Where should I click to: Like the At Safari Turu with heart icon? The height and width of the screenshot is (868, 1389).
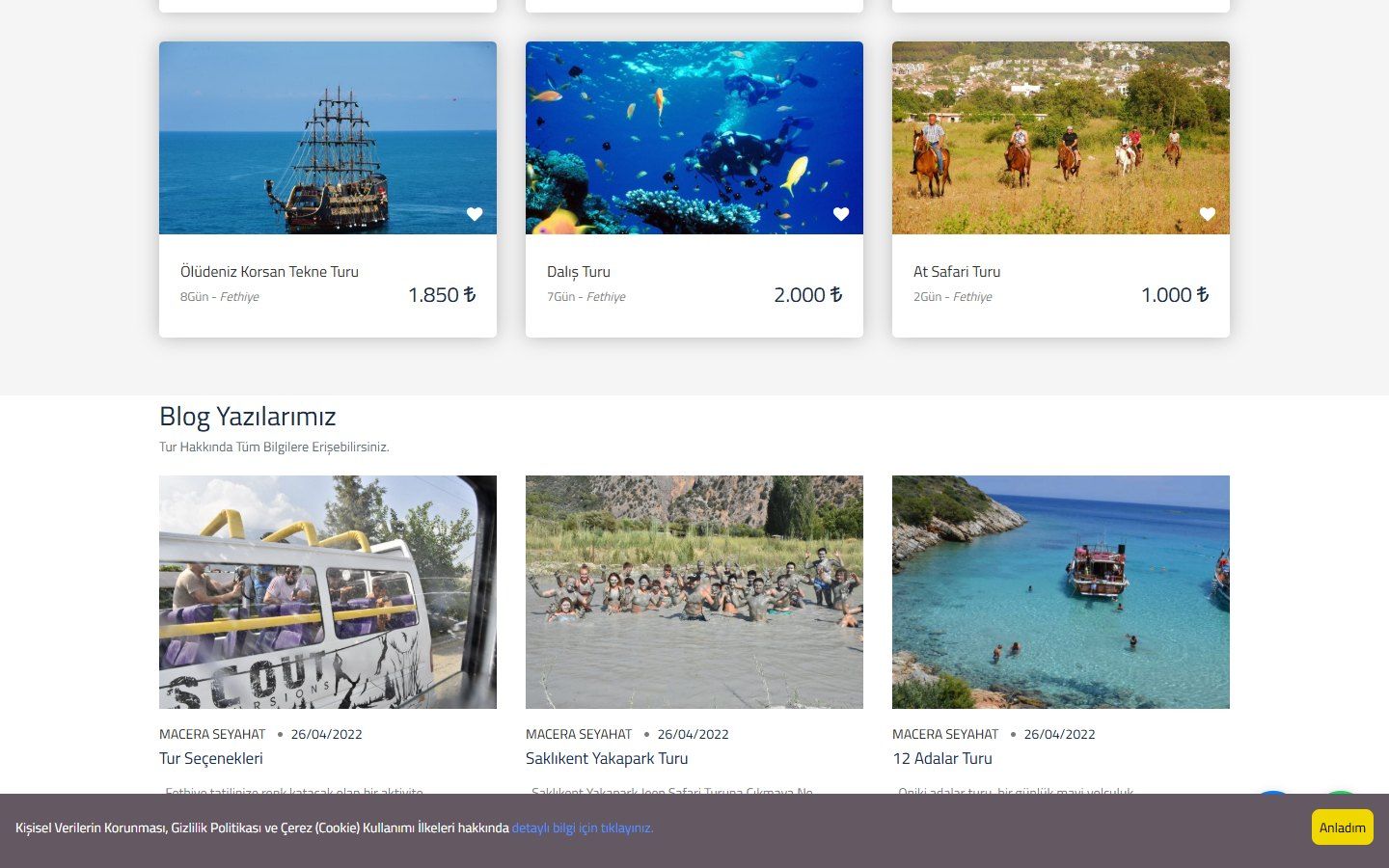coord(1208,214)
